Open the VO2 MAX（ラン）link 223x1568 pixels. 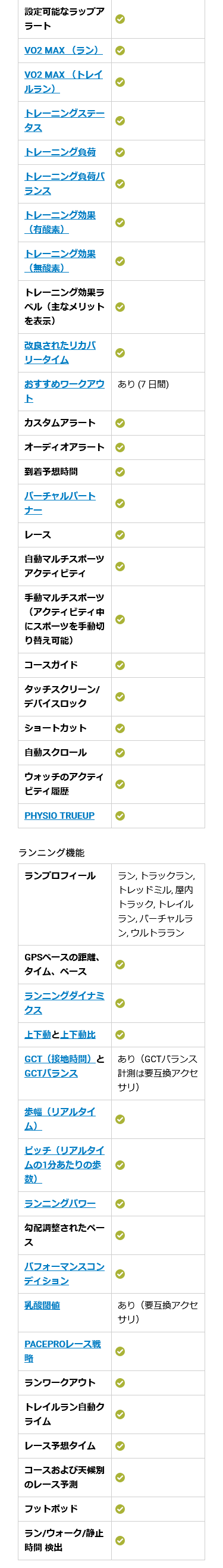tap(63, 51)
